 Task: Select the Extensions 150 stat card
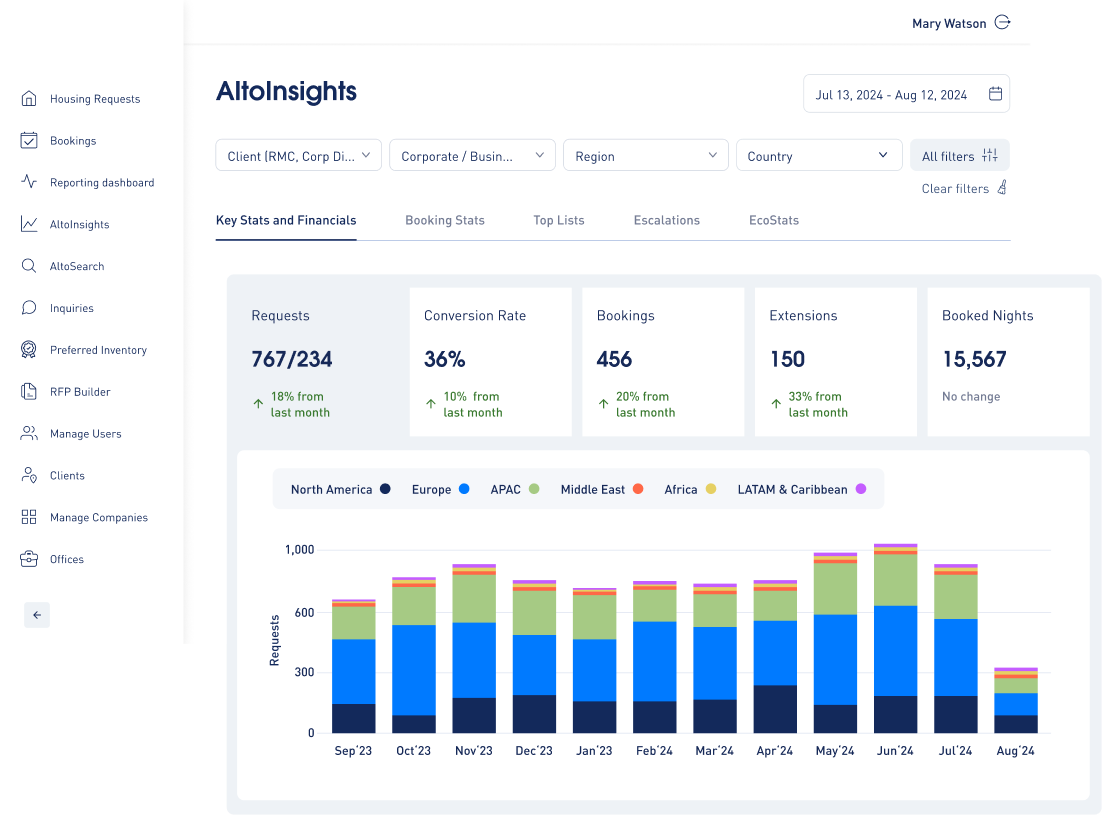tap(836, 361)
